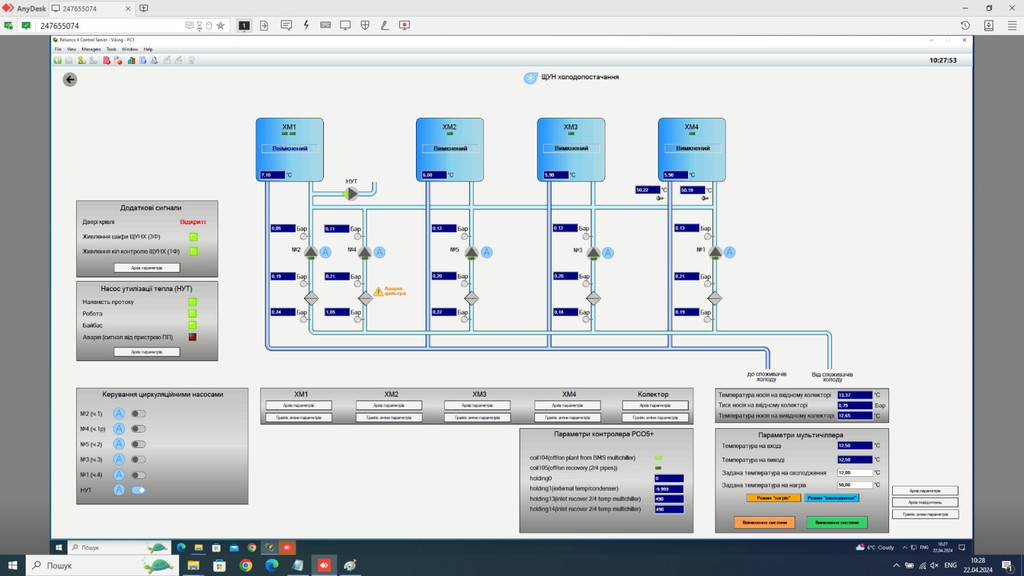The height and width of the screenshot is (576, 1024).
Task: Click auto-mode A icon in НУТ control row
Action: point(119,490)
